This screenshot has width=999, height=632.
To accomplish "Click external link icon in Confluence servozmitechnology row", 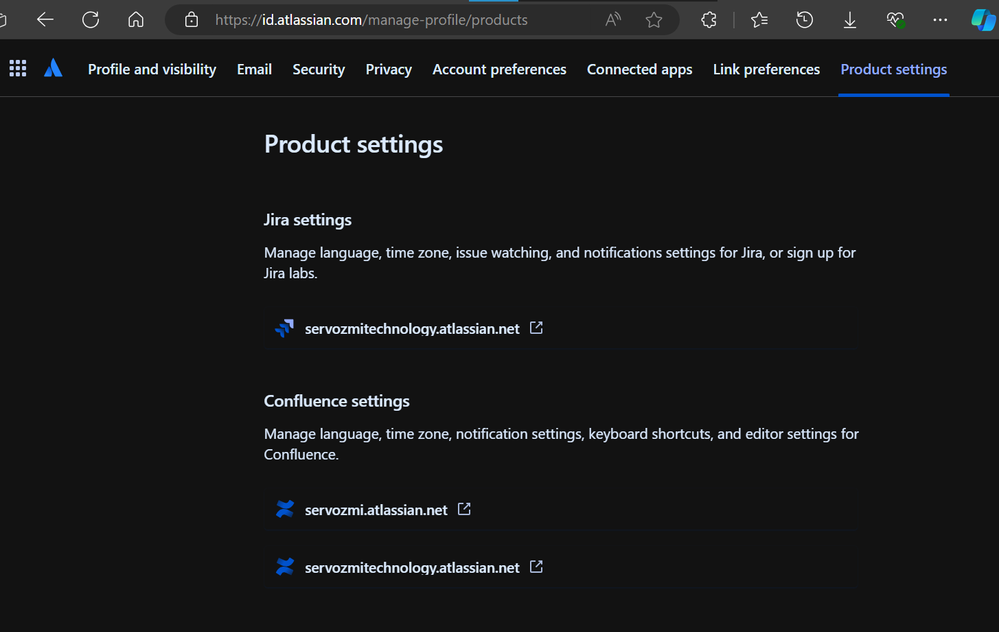I will (x=536, y=566).
